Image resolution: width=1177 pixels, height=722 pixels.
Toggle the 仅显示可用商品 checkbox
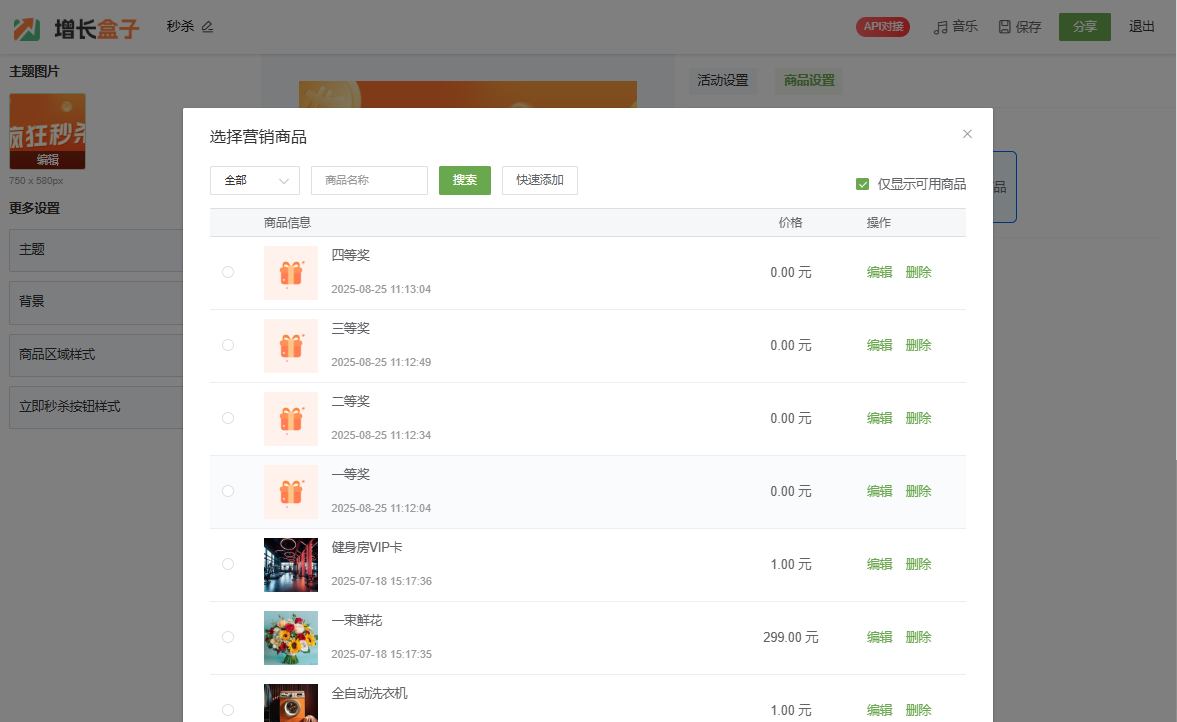coord(862,184)
